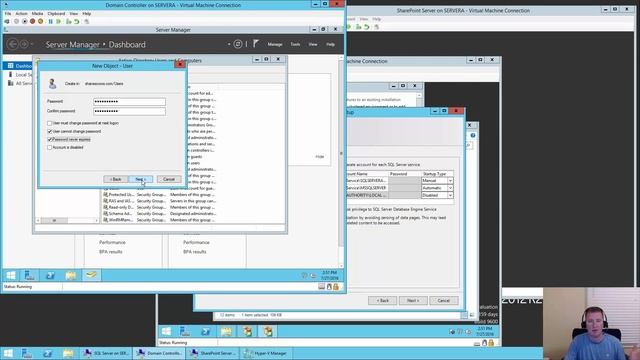Image resolution: width=640 pixels, height=360 pixels.
Task: Cancel the New Object - User dialog
Action: coord(169,179)
